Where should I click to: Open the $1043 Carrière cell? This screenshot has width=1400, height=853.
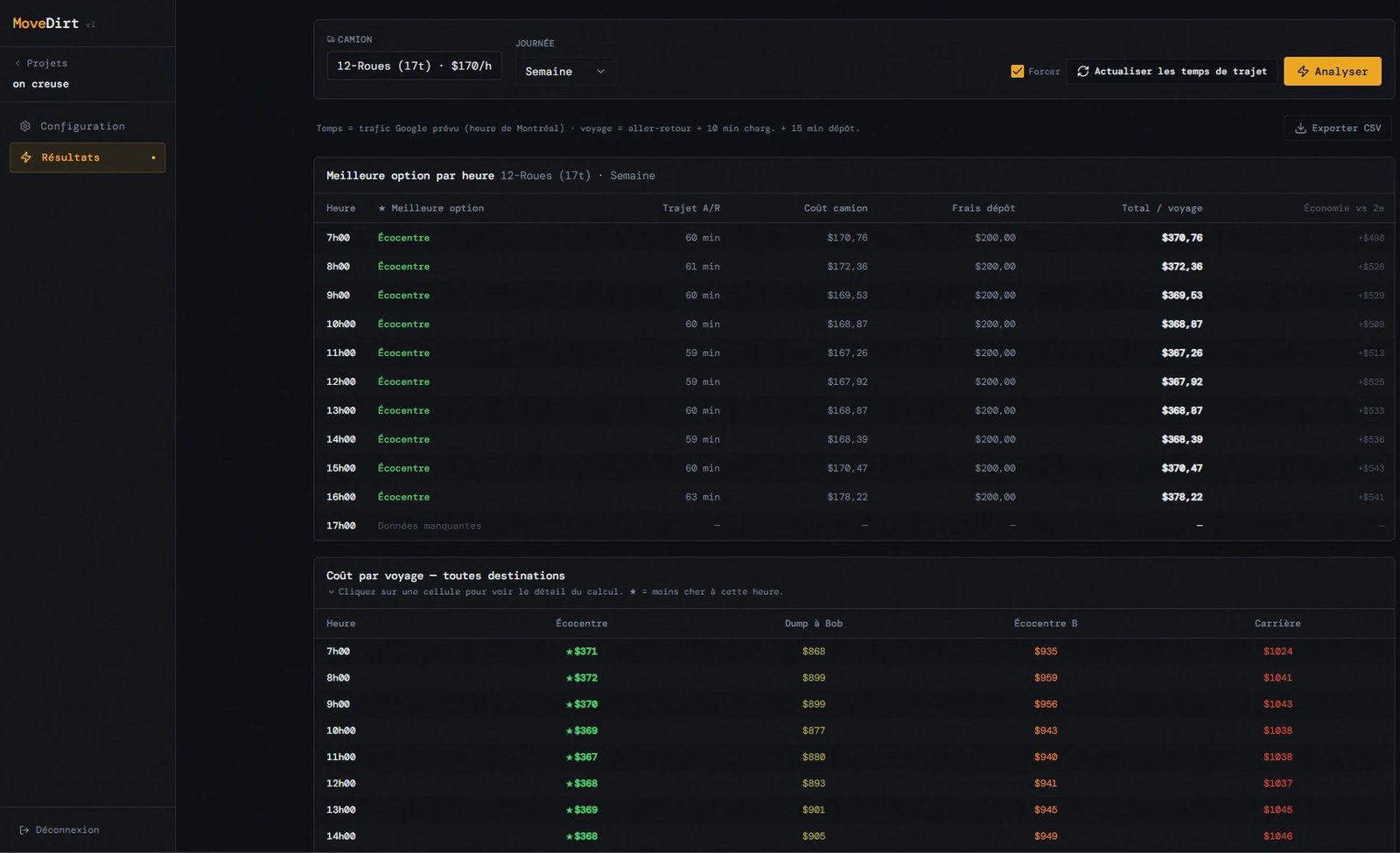pos(1277,704)
